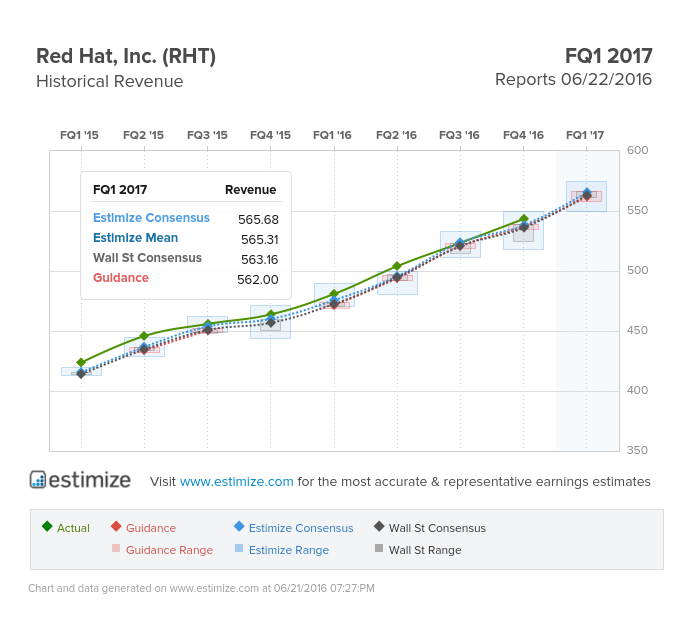Click the Wall St Consensus tooltip row
685x620 pixels.
186,259
